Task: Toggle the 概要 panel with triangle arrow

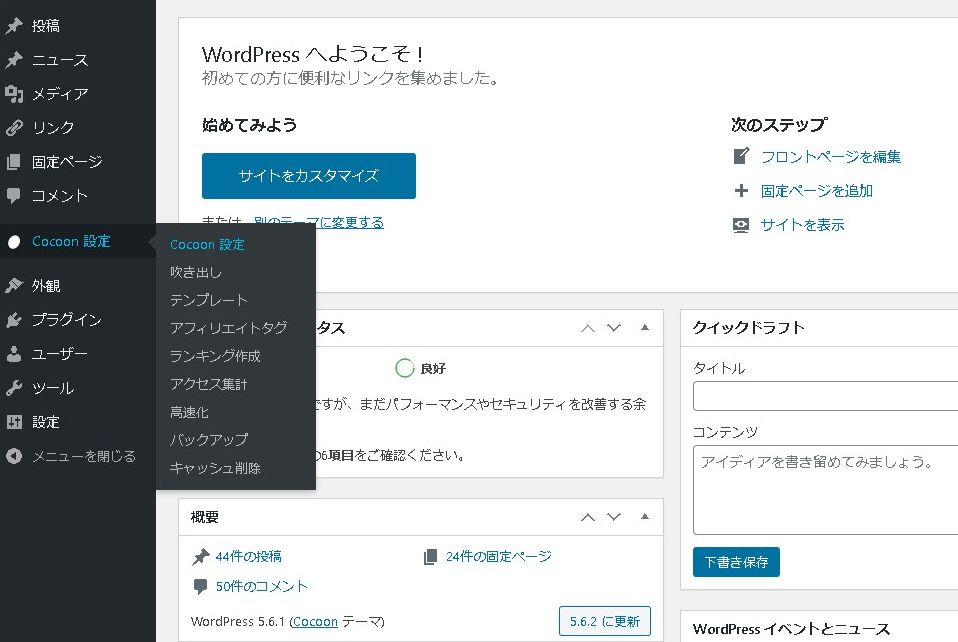Action: click(645, 517)
